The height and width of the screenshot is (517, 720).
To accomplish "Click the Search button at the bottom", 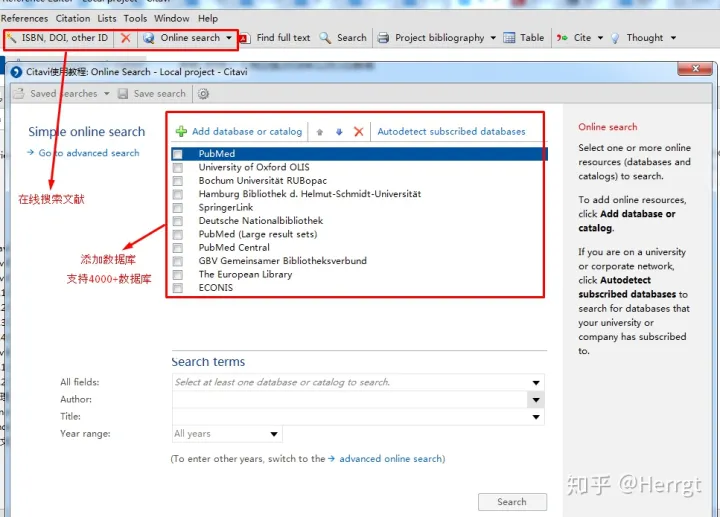I will (x=512, y=502).
